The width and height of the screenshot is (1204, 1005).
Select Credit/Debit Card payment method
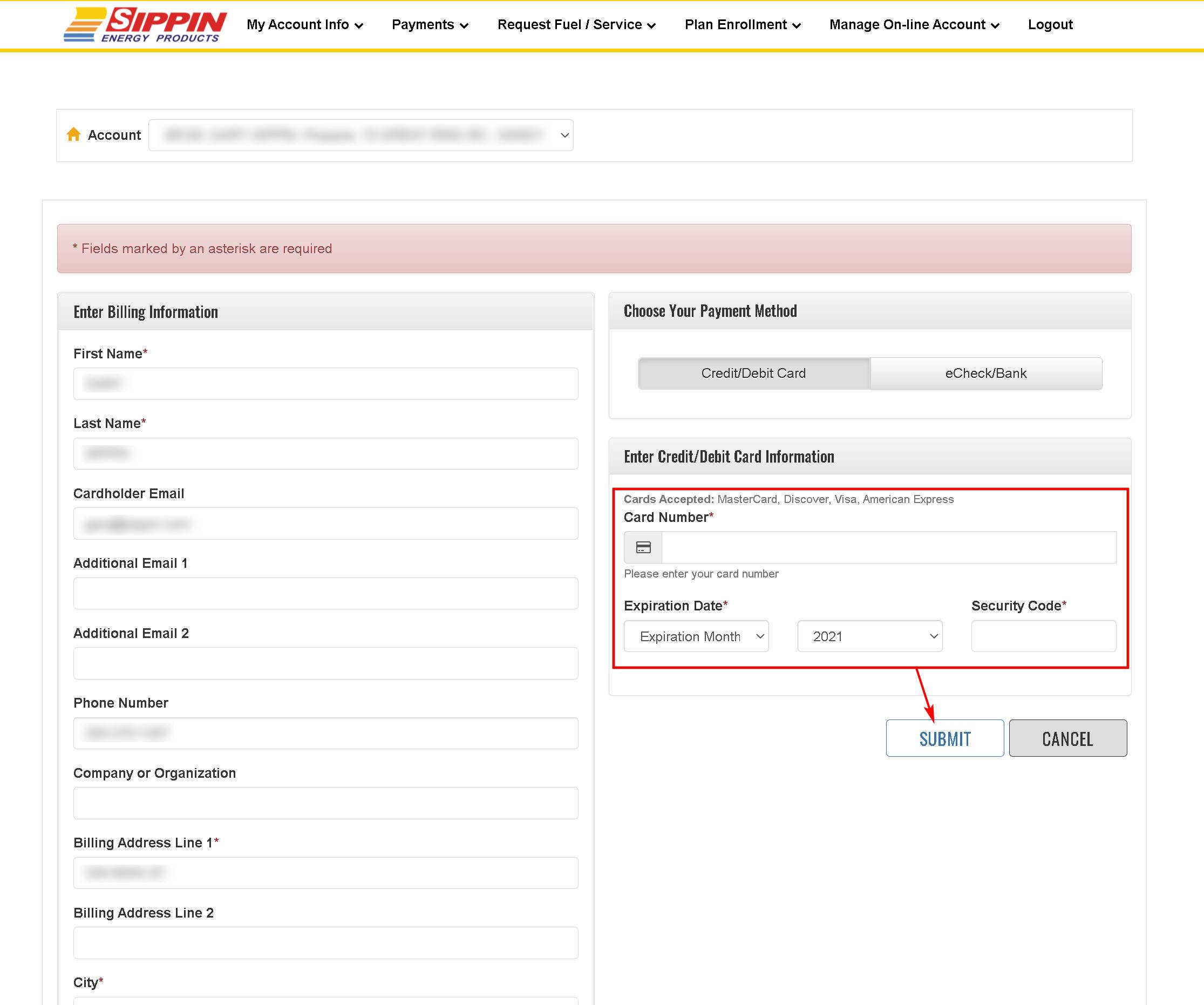[753, 373]
